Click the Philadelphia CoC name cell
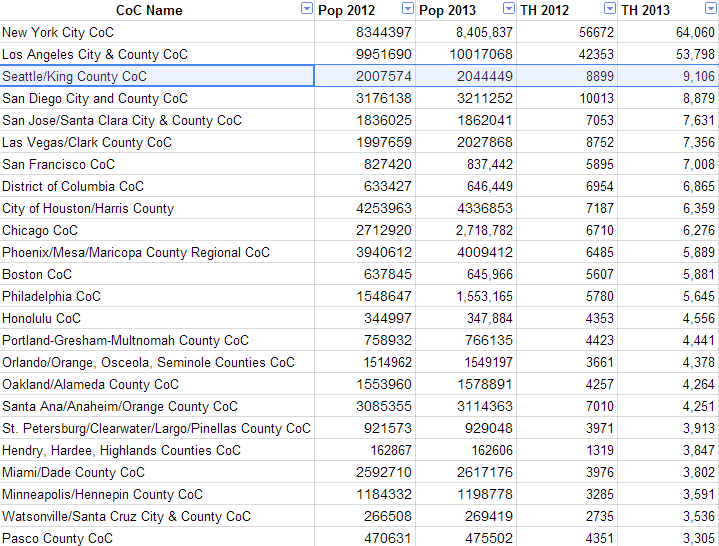 click(x=157, y=296)
